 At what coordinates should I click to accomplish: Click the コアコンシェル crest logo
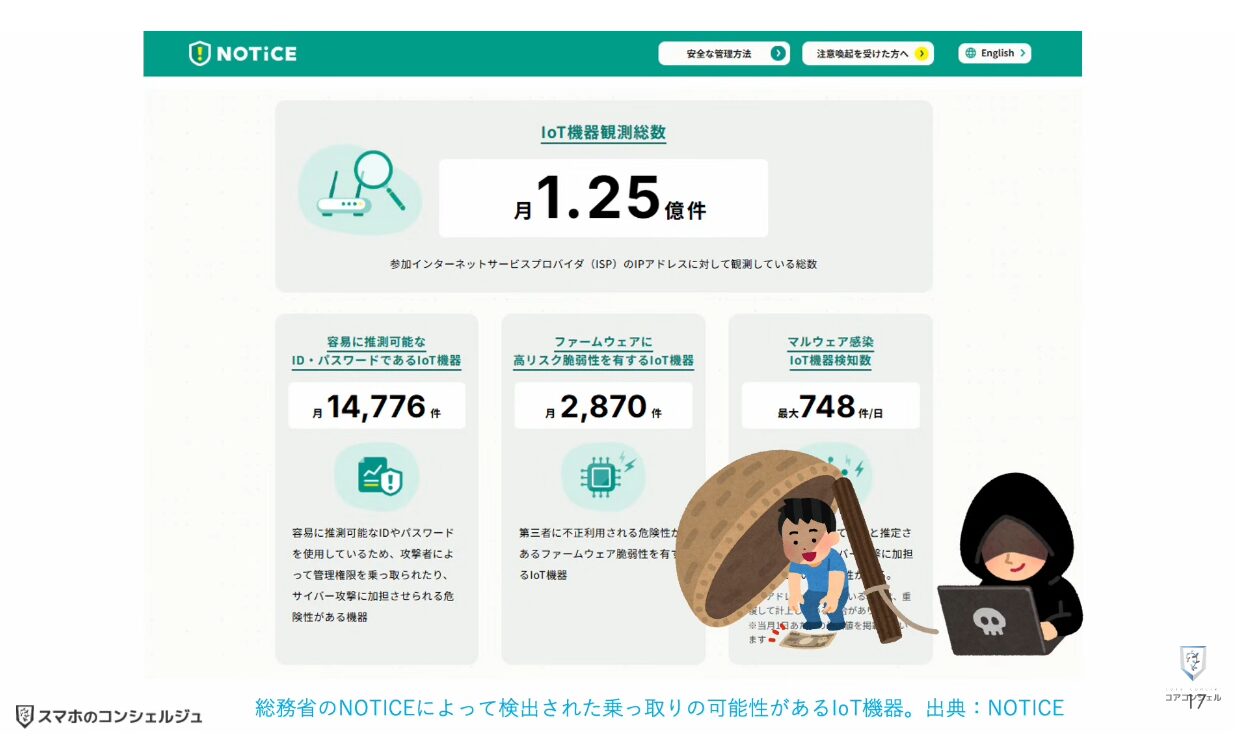point(1192,664)
